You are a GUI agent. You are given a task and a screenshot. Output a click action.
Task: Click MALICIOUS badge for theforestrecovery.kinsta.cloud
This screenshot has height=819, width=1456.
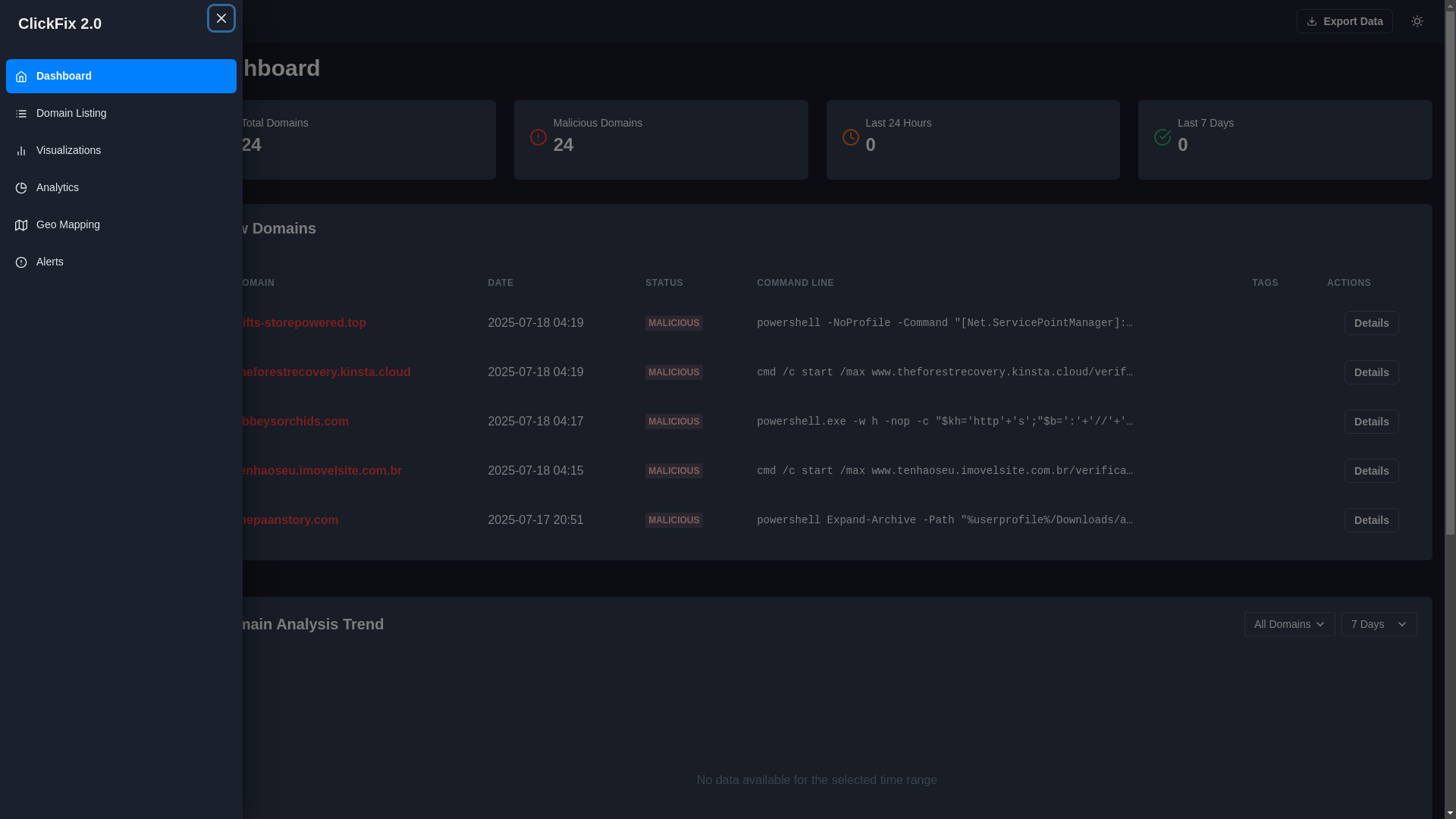coord(673,372)
